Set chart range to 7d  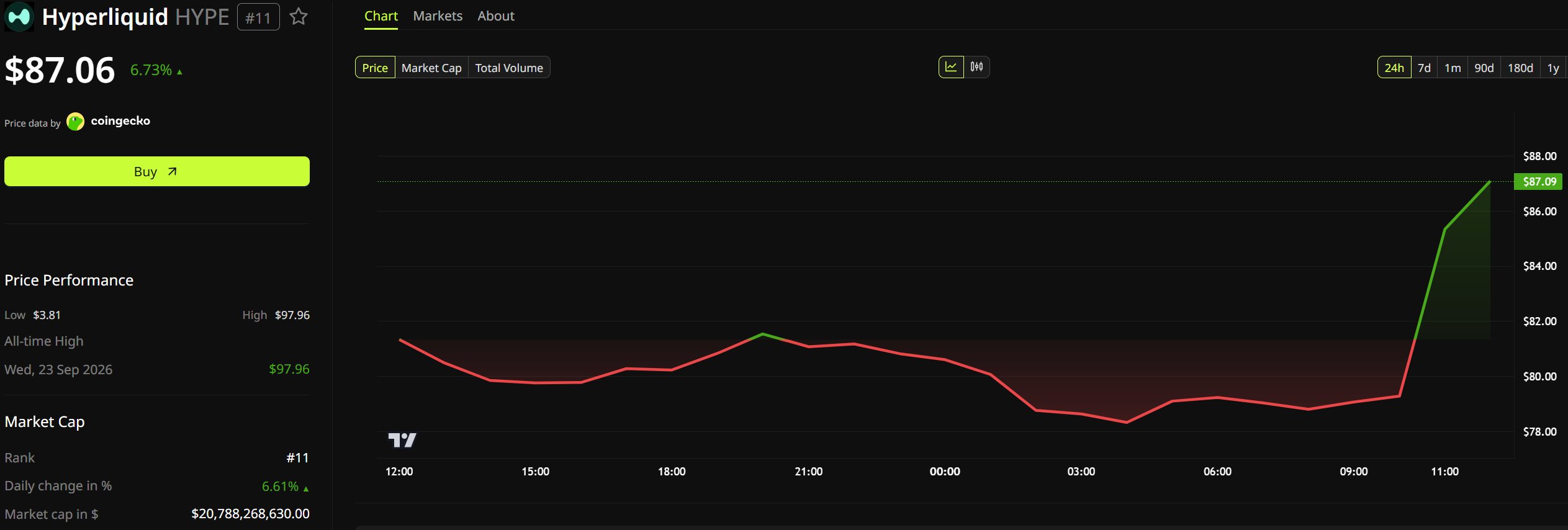(1425, 68)
